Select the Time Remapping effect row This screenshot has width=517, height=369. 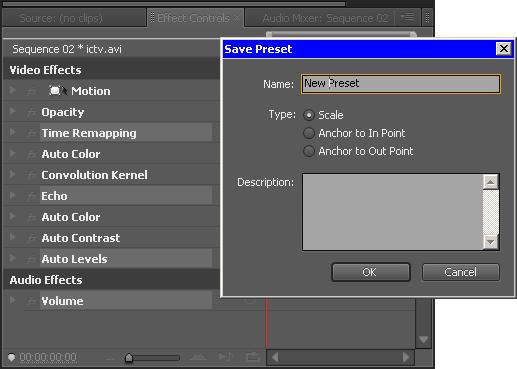(126, 133)
